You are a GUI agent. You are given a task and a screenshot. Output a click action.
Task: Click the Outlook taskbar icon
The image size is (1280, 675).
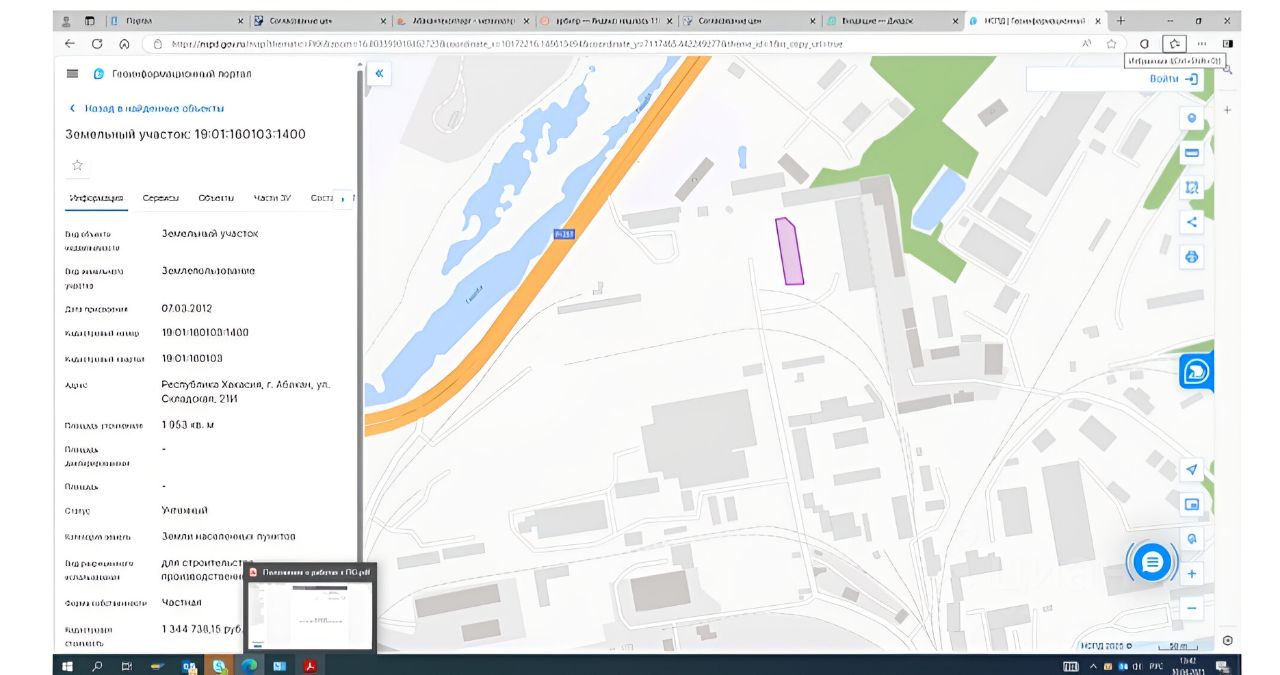(x=188, y=665)
